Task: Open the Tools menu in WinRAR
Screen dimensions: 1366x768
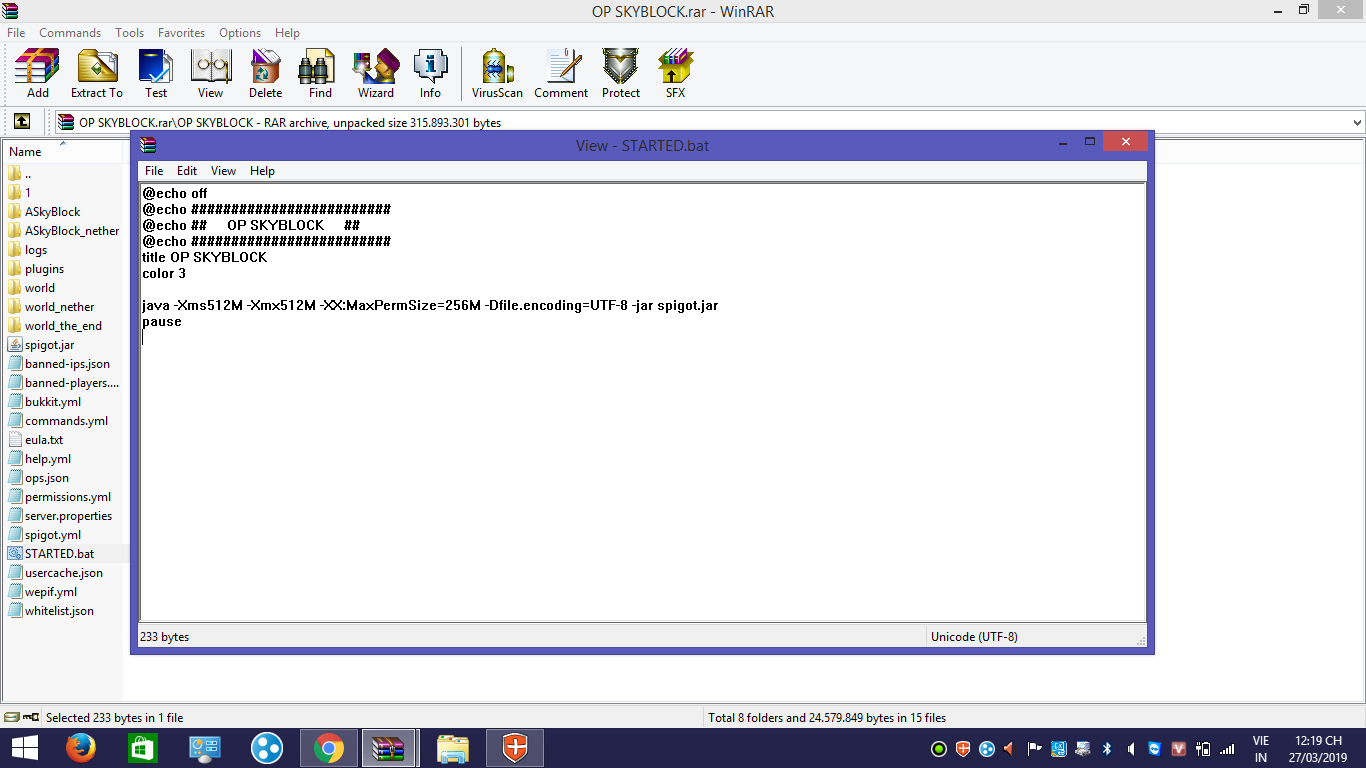Action: point(129,33)
